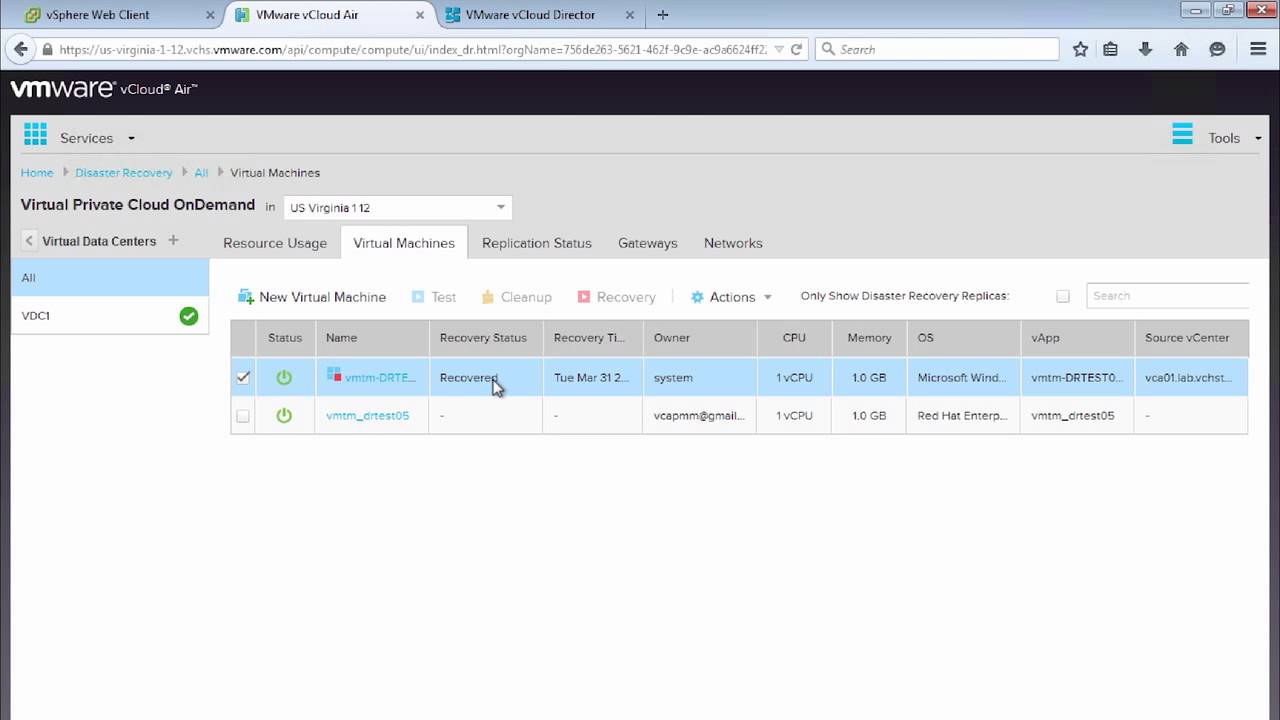Close the VMware vCloud Director tab

pyautogui.click(x=629, y=15)
